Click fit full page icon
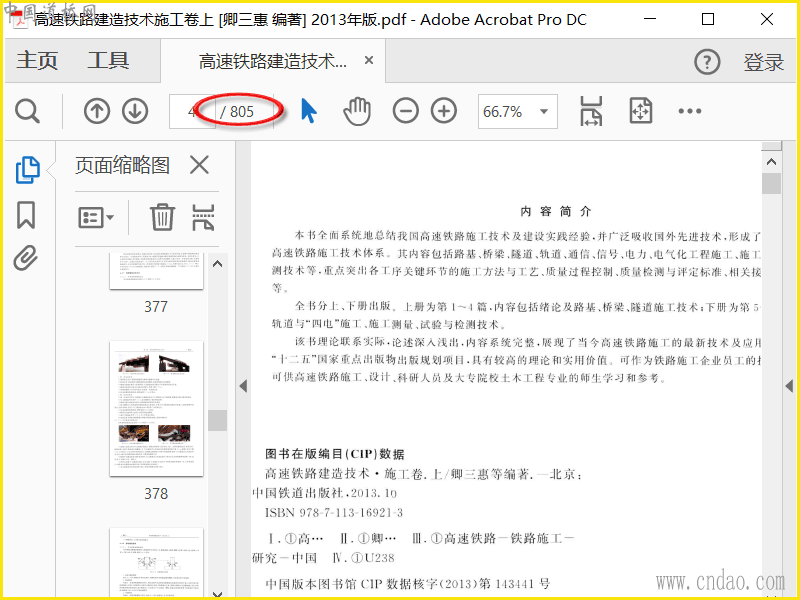 pyautogui.click(x=641, y=111)
